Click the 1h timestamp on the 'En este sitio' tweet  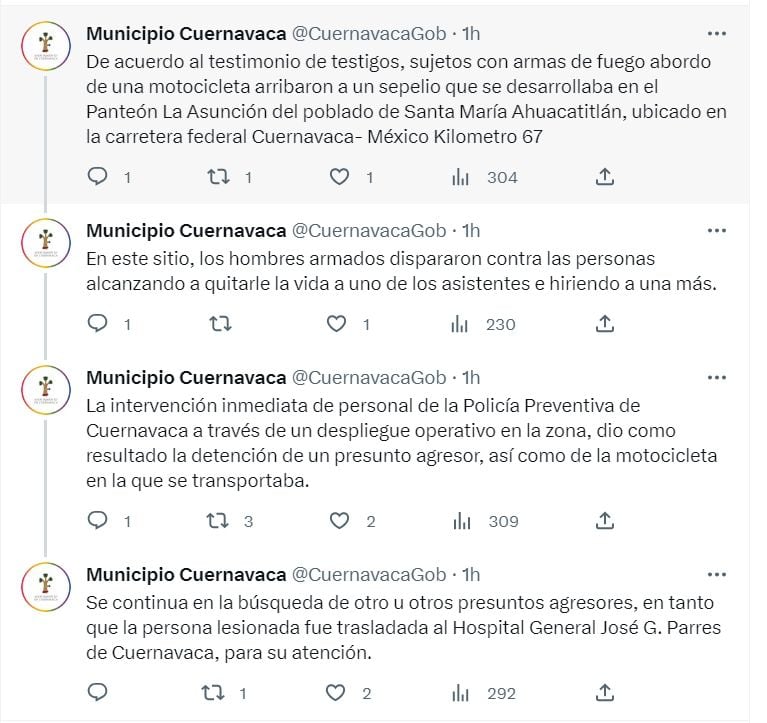pyautogui.click(x=471, y=230)
